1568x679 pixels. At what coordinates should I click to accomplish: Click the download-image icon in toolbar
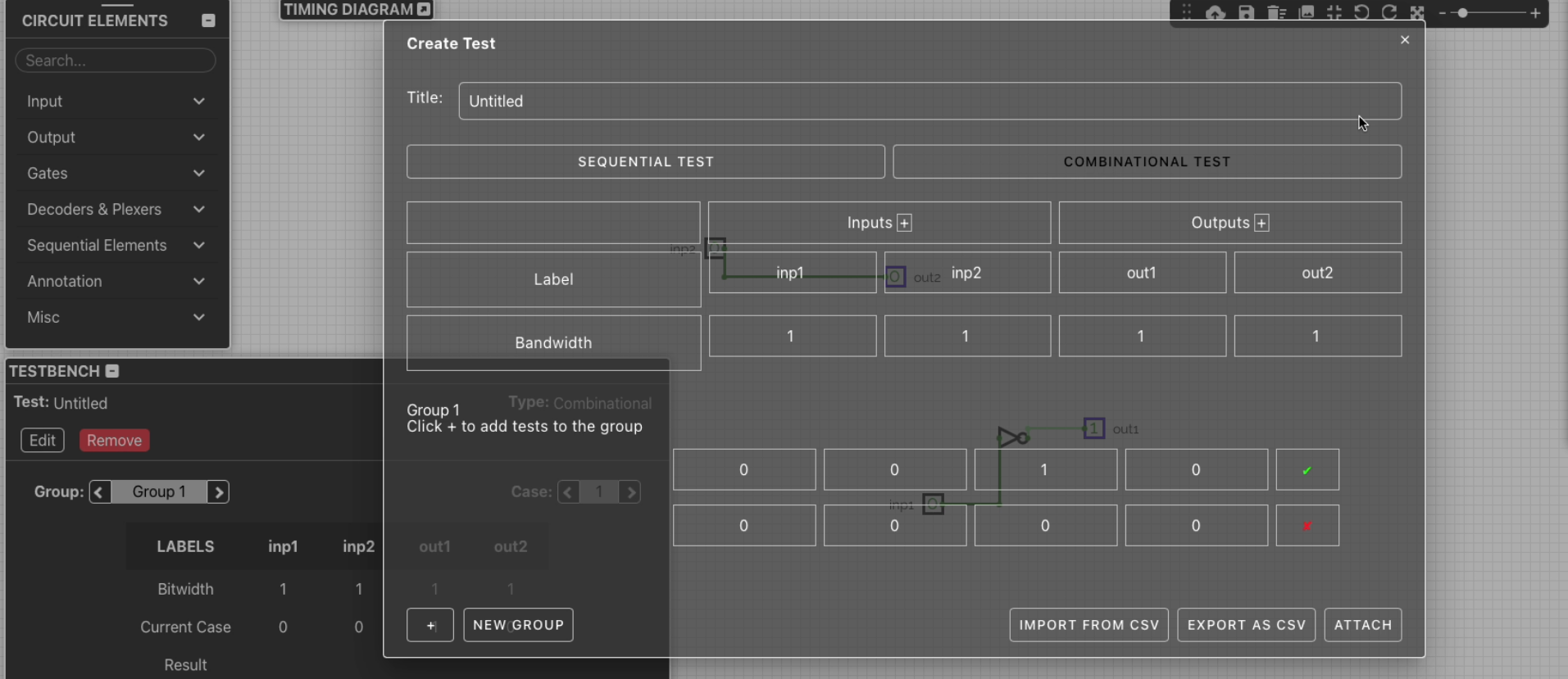click(1307, 12)
